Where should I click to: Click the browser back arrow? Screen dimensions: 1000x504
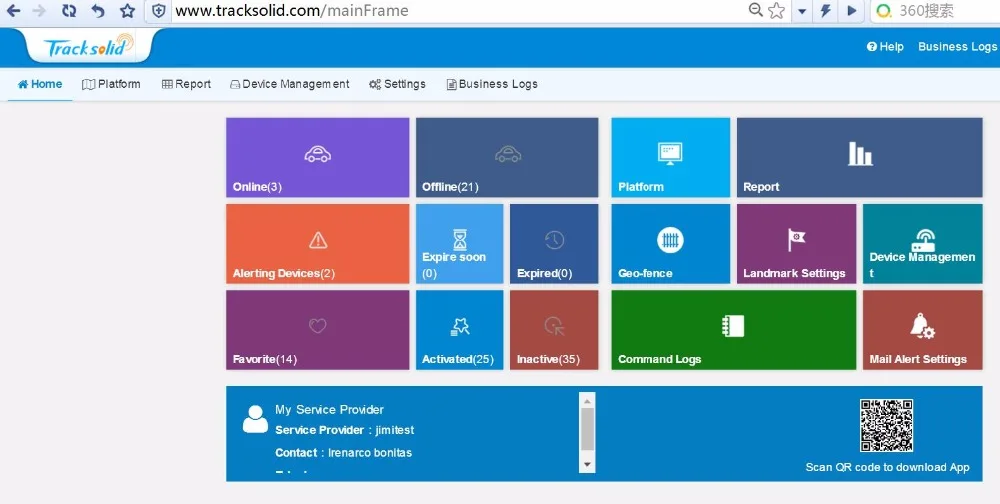coord(13,10)
